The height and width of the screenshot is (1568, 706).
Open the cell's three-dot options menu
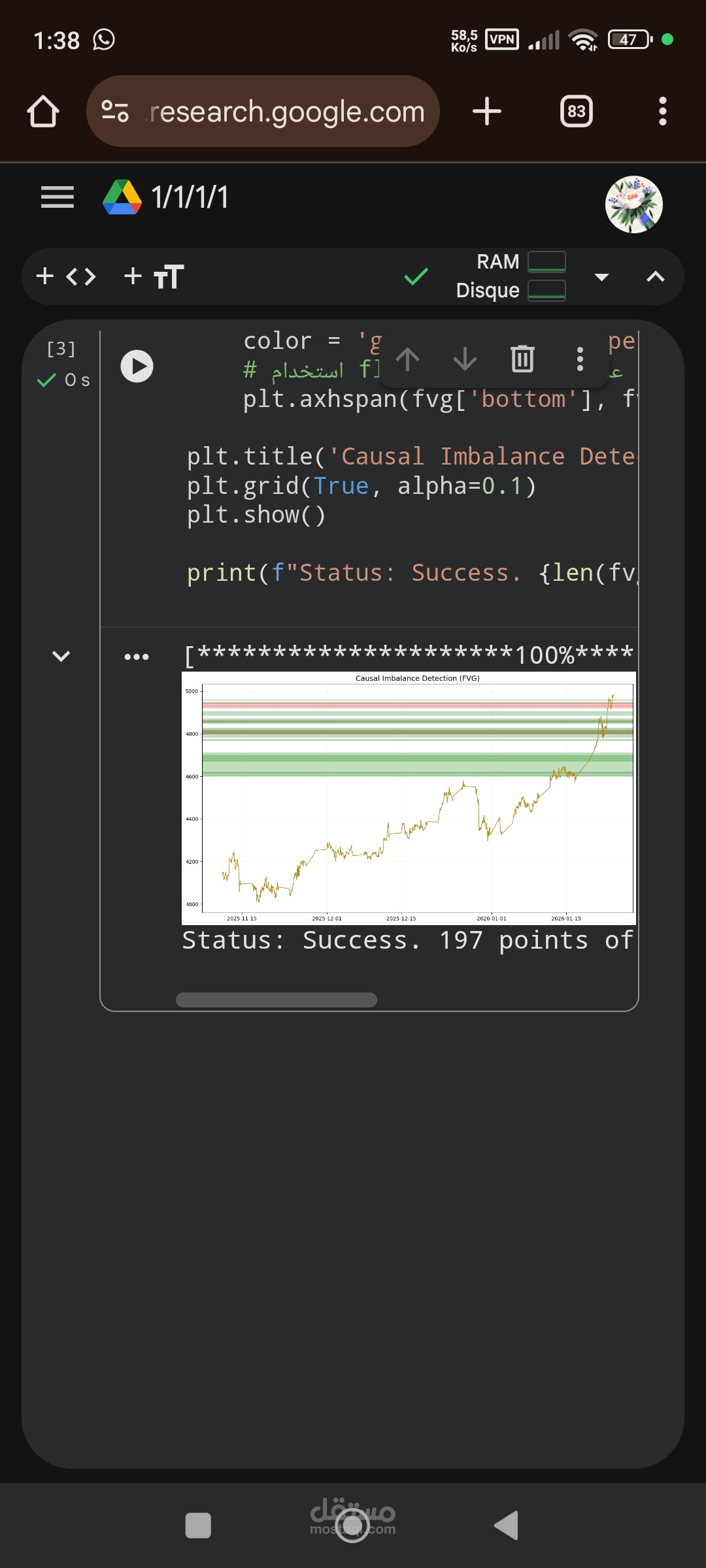[x=579, y=360]
